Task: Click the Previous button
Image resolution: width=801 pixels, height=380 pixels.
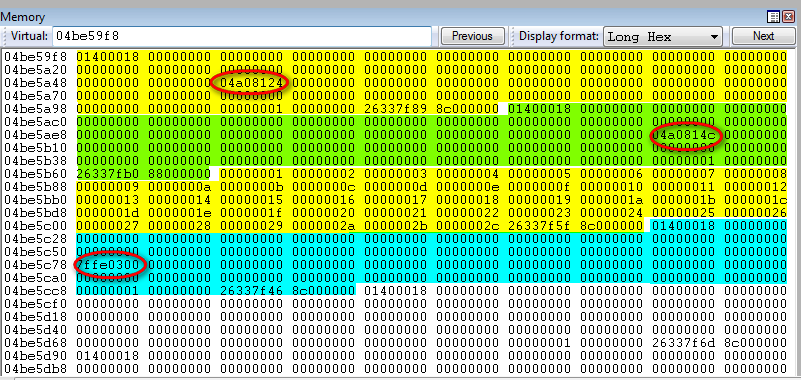Action: (x=472, y=36)
